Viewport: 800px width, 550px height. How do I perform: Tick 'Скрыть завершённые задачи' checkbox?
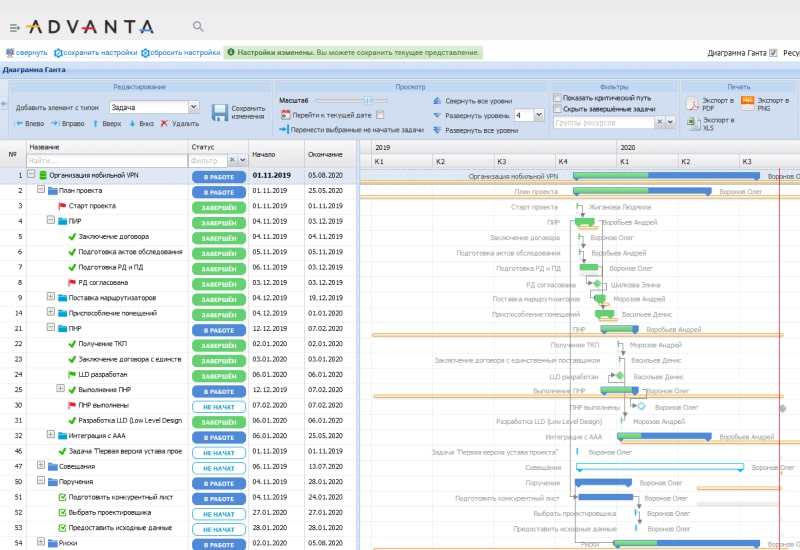click(557, 108)
